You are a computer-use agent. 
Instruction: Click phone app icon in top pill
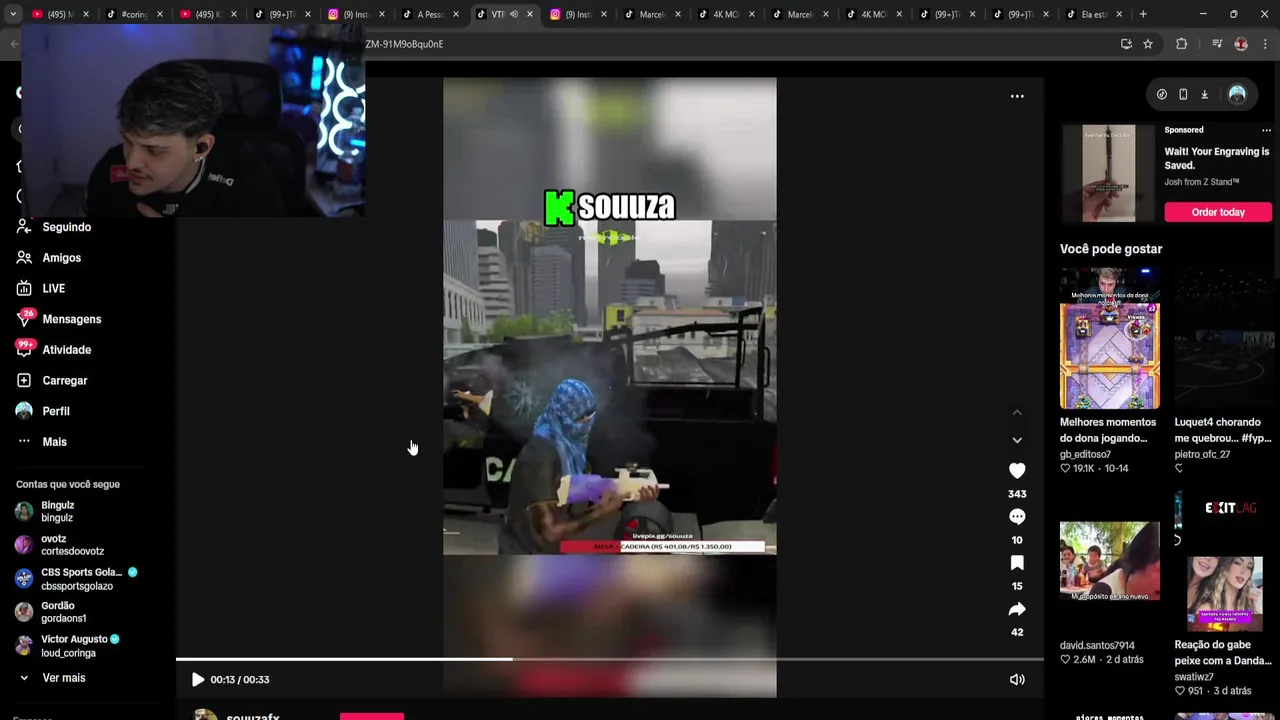coord(1183,94)
